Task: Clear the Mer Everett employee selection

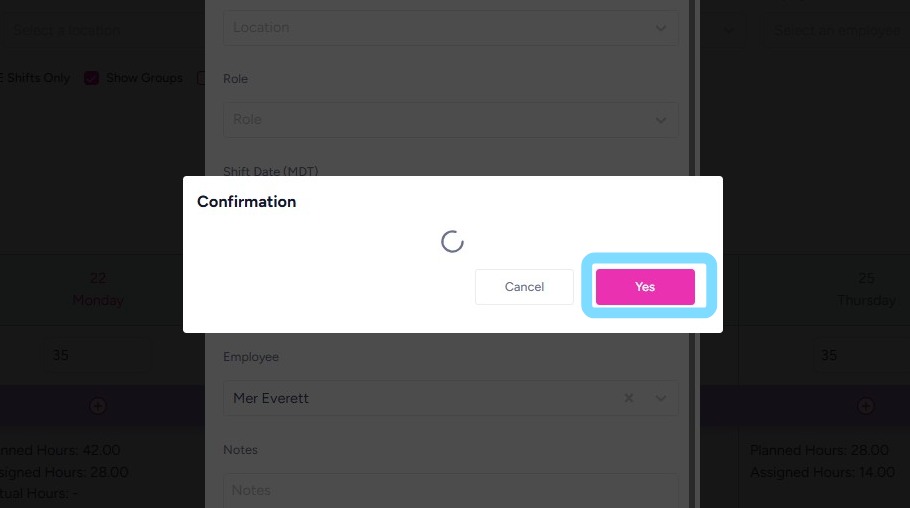Action: tap(629, 398)
